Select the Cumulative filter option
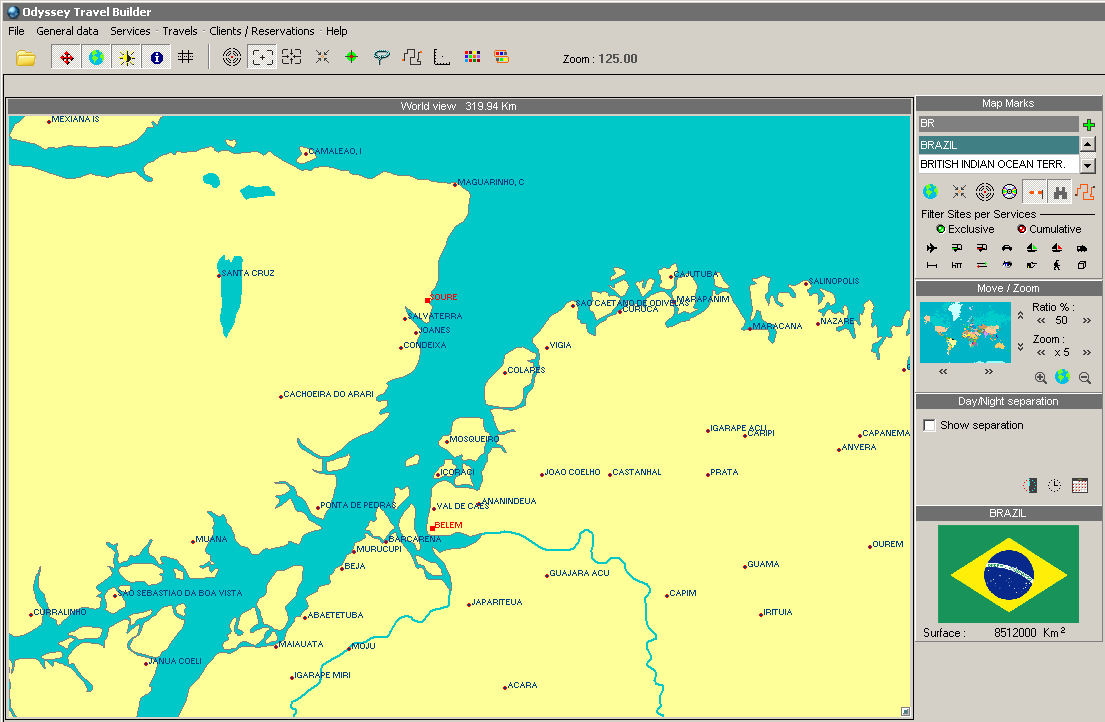This screenshot has height=722, width=1105. (1022, 229)
